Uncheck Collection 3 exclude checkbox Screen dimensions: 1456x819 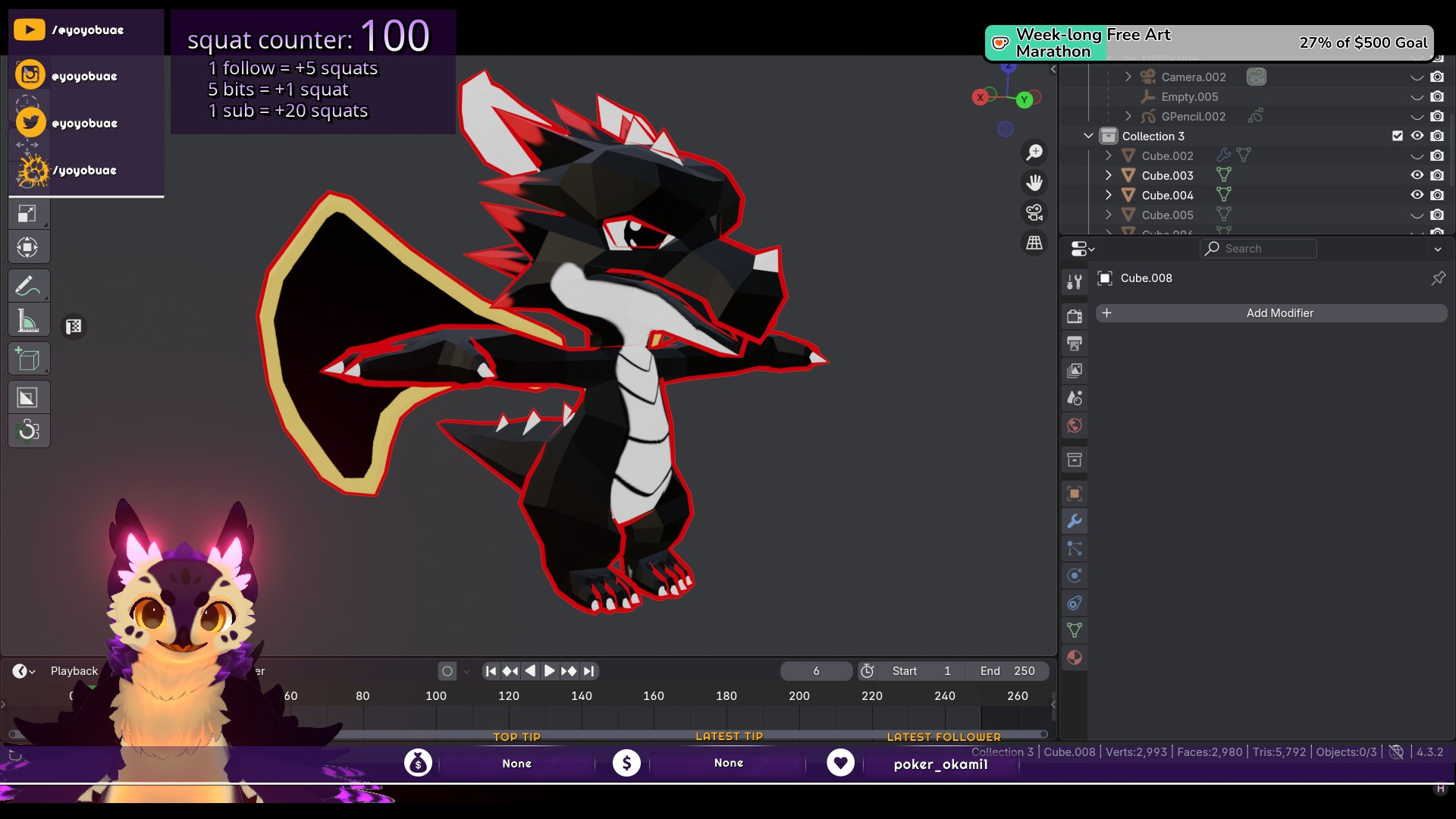click(1398, 136)
